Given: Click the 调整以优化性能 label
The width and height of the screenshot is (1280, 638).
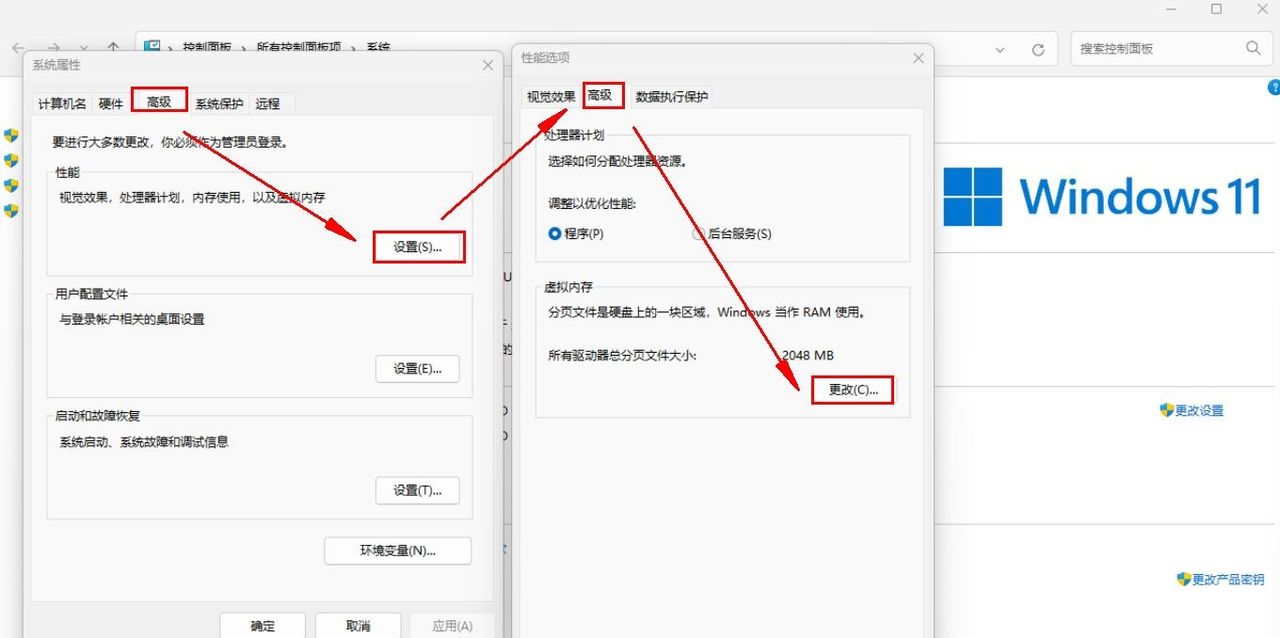Looking at the screenshot, I should [592, 204].
